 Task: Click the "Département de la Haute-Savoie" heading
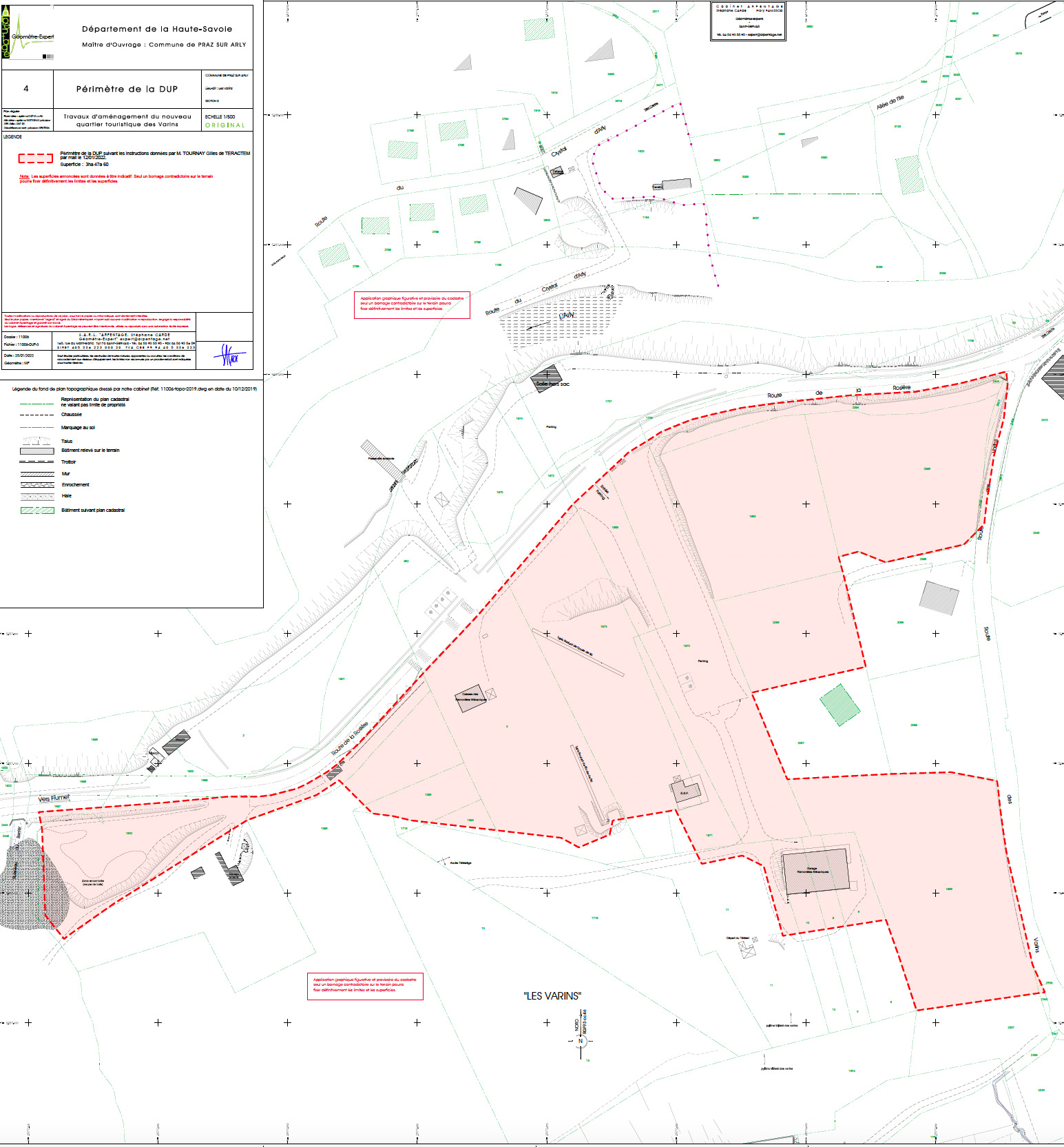(157, 29)
